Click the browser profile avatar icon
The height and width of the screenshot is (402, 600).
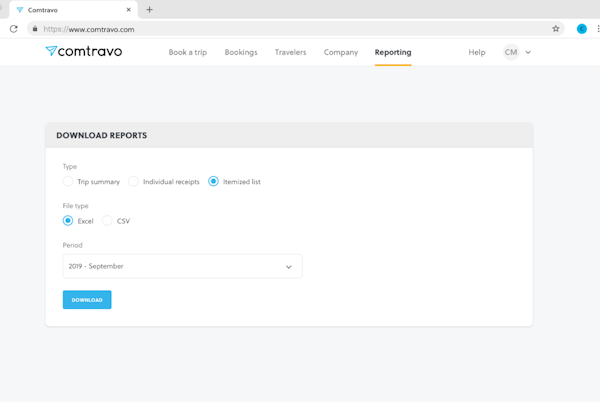(x=581, y=29)
